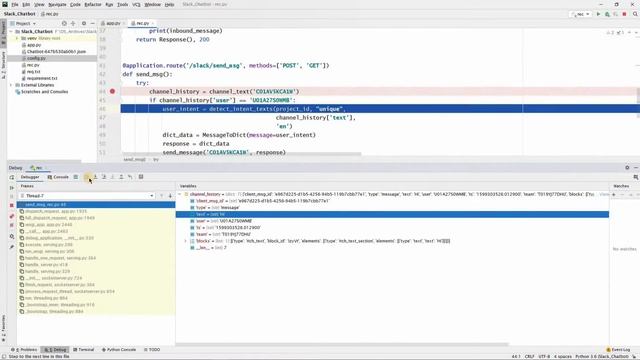The height and width of the screenshot is (360, 640).
Task: Click the Structure tool window side tab
Action: point(3,65)
